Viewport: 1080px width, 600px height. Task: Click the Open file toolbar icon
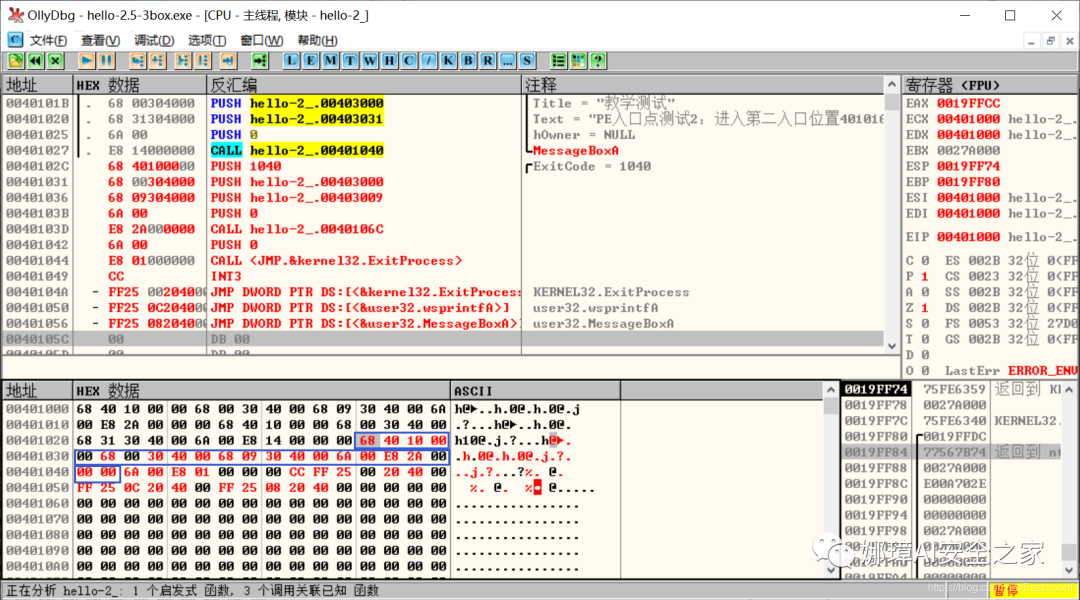point(16,61)
